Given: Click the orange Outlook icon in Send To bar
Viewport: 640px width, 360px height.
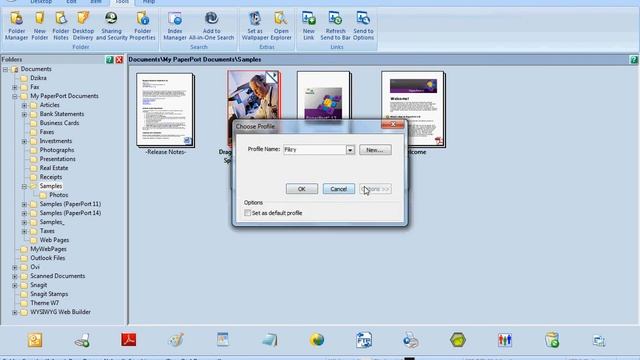Looking at the screenshot, I should [35, 340].
